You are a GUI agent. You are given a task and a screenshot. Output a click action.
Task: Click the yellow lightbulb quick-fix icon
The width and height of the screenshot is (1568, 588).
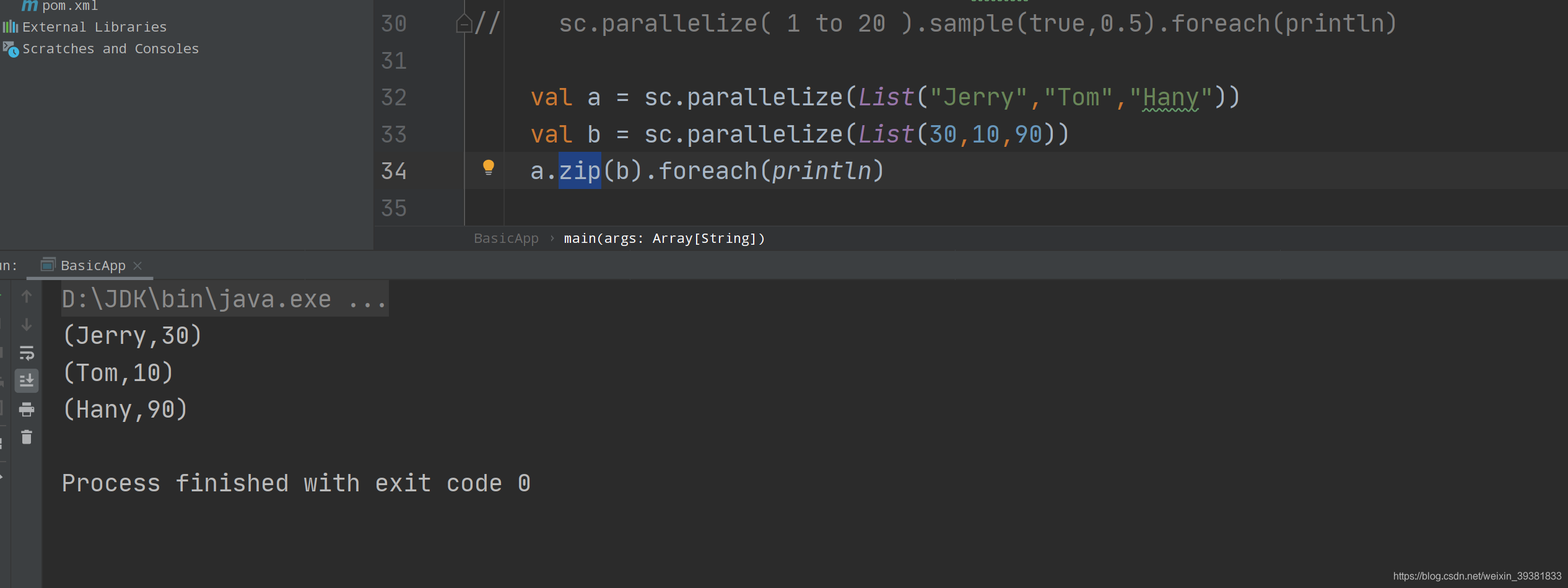[x=488, y=167]
